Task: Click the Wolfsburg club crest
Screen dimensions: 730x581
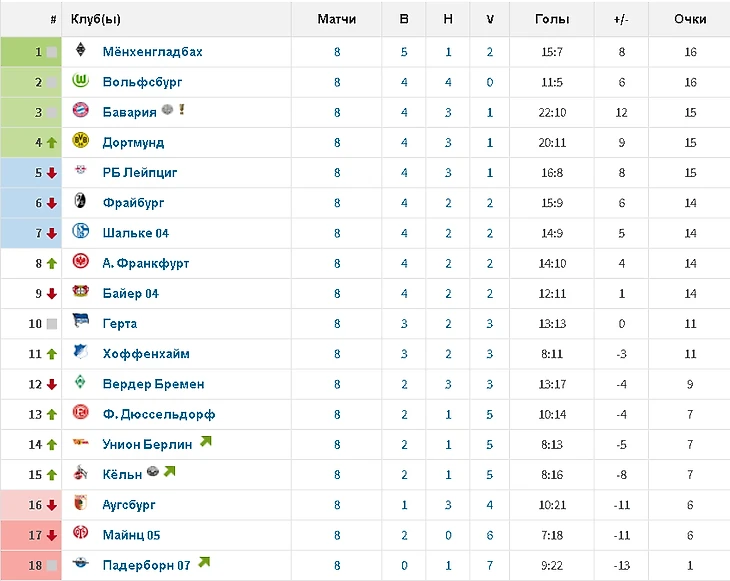Action: [x=82, y=81]
